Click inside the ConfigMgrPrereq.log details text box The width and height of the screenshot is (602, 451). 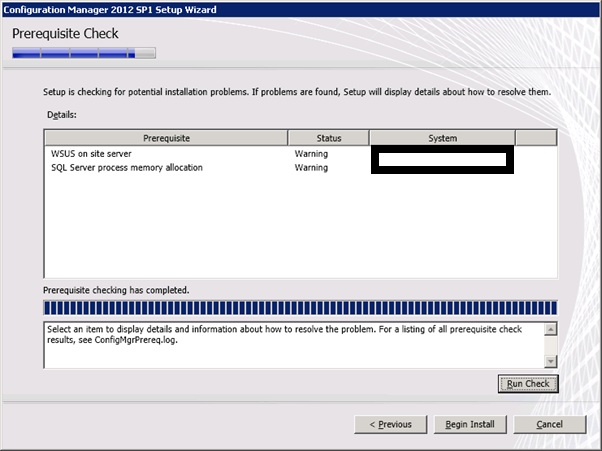pyautogui.click(x=290, y=343)
